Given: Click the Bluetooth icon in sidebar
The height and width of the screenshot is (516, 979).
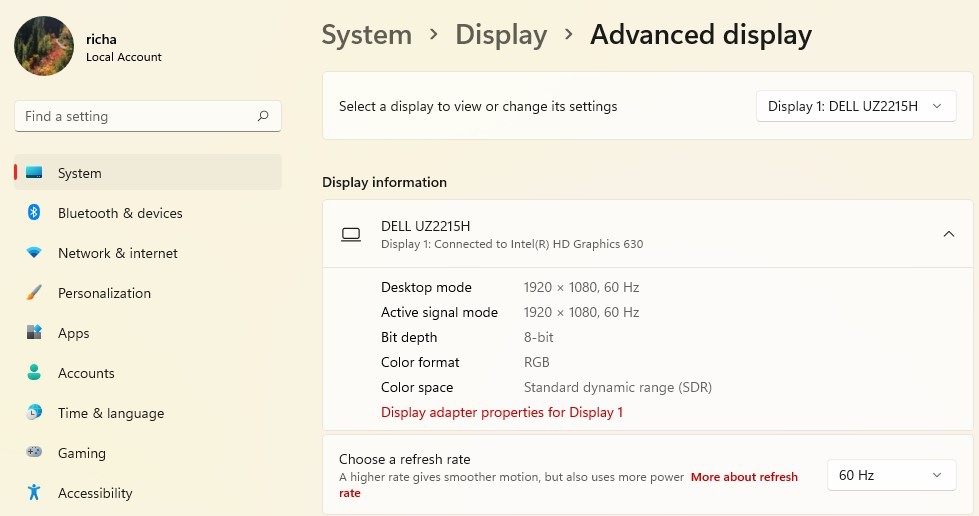Looking at the screenshot, I should (x=34, y=212).
